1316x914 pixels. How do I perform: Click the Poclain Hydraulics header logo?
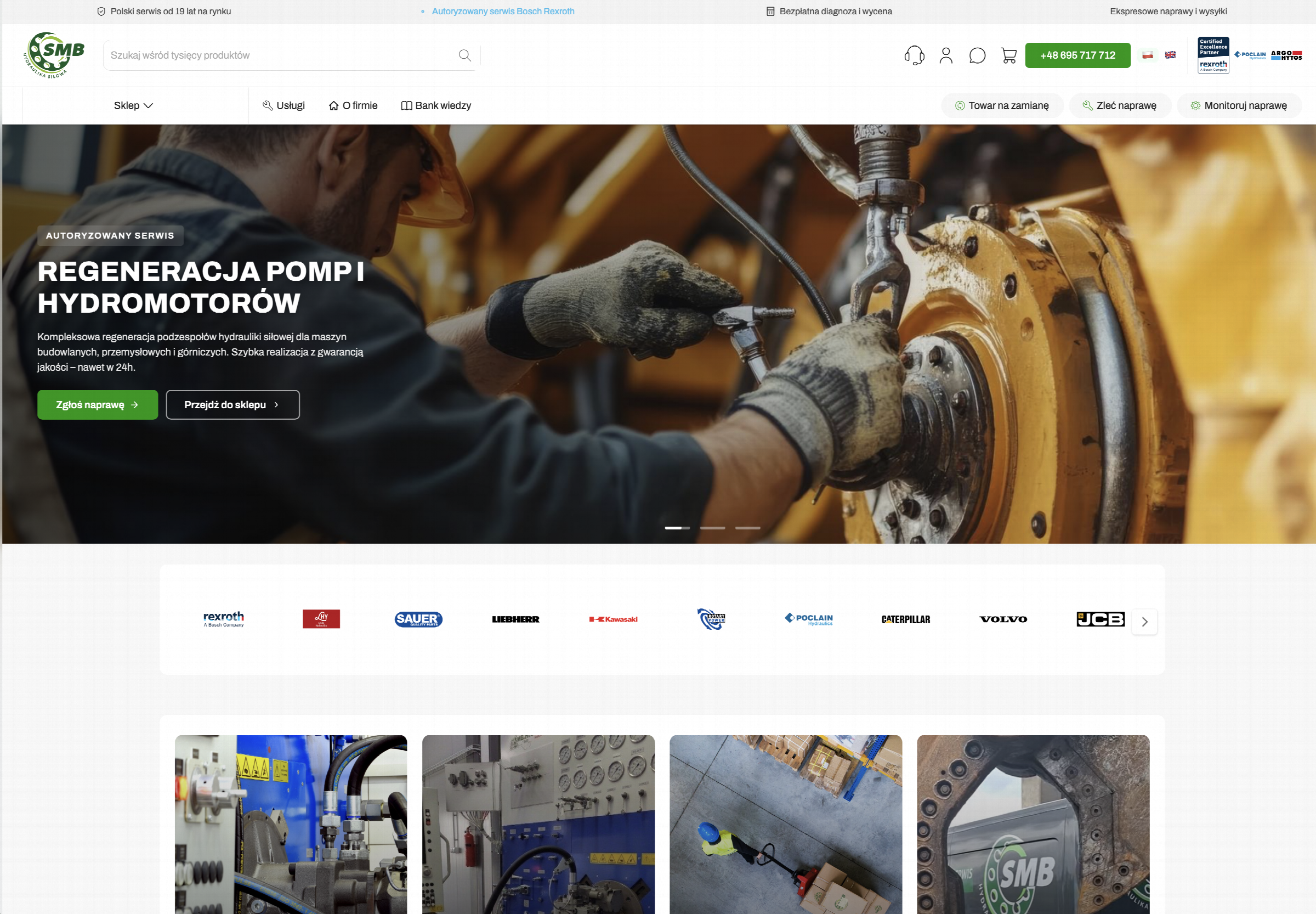tap(1250, 55)
